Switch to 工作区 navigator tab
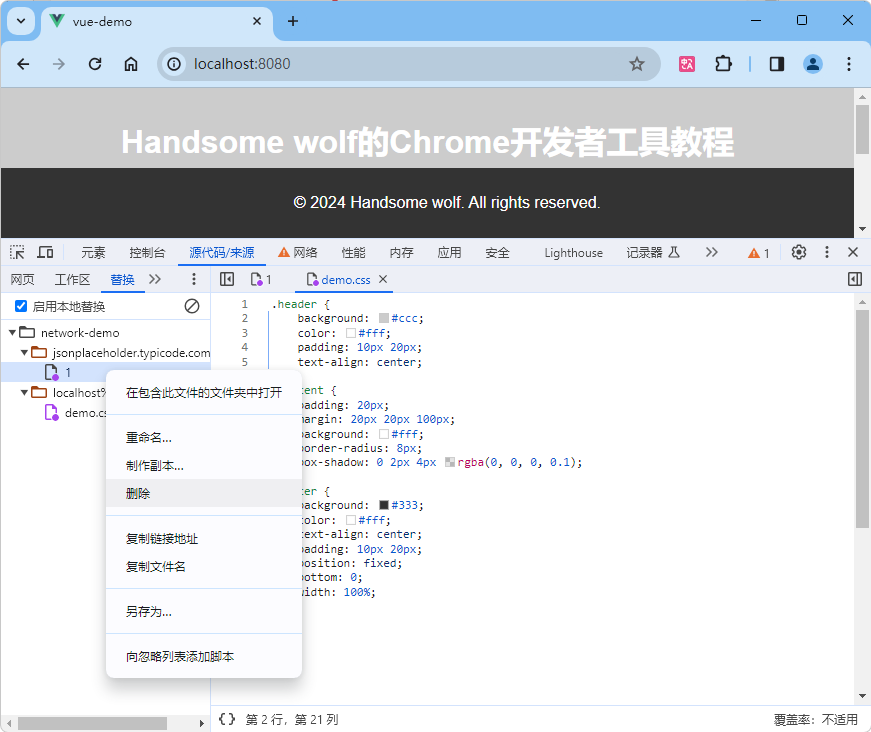 tap(72, 279)
